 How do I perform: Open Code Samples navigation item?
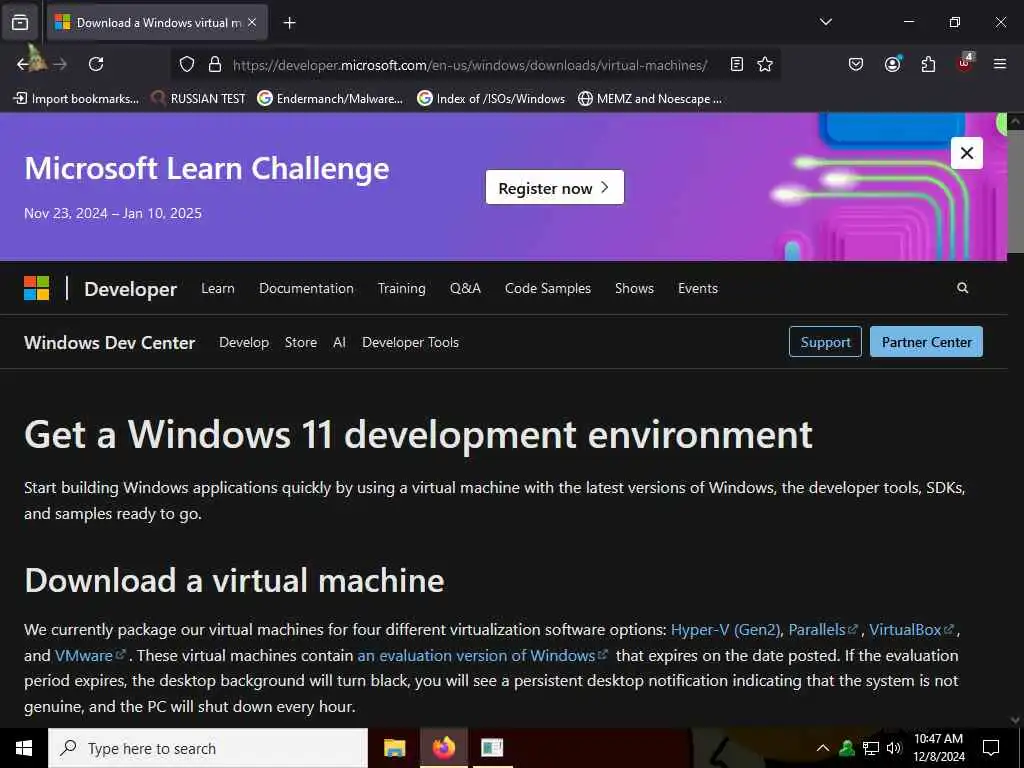point(548,288)
